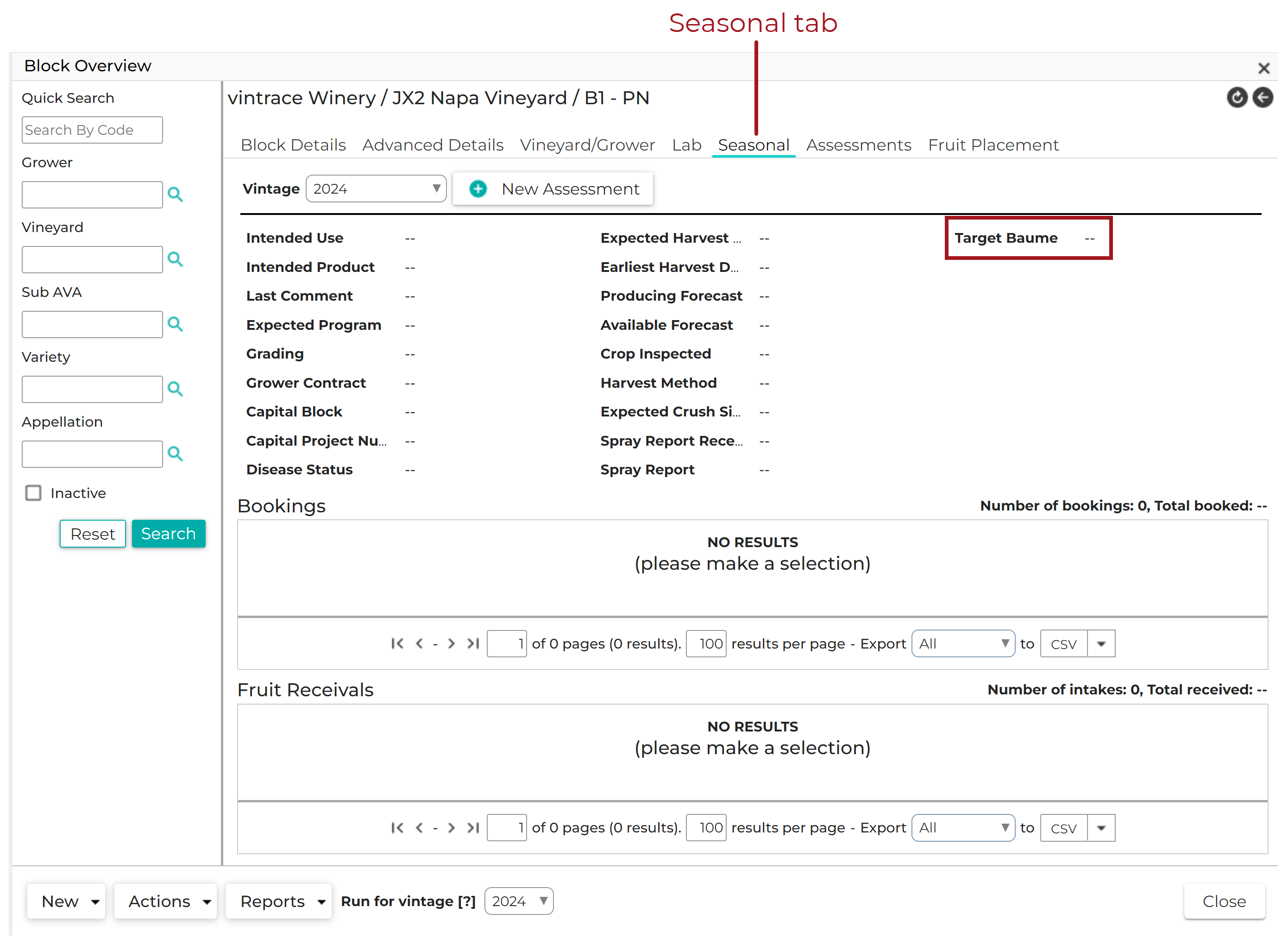Click the Reset button
This screenshot has height=939, width=1288.
93,534
